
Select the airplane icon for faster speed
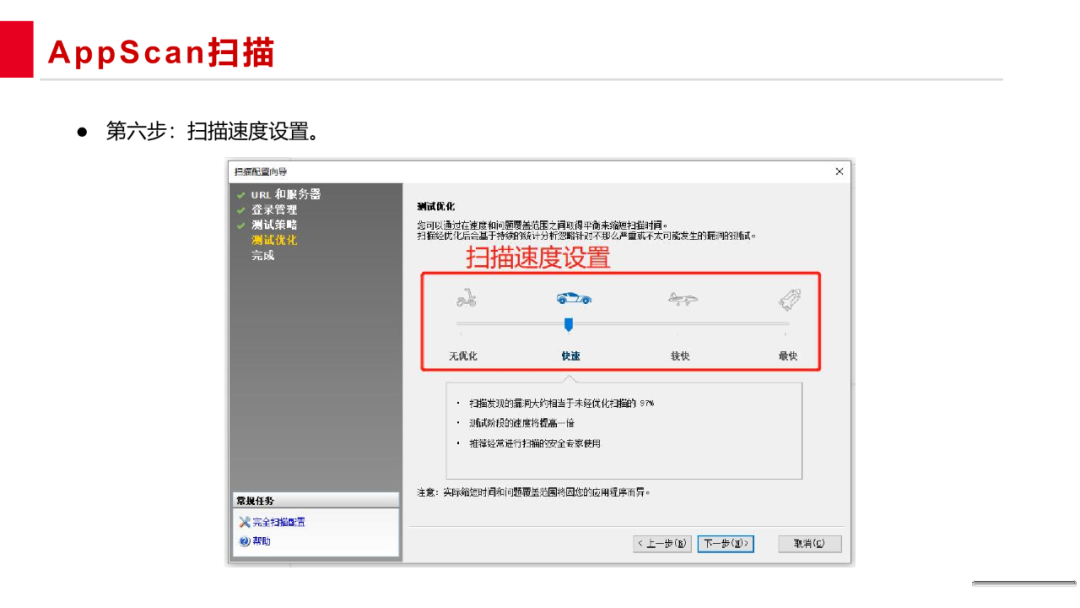(x=683, y=299)
